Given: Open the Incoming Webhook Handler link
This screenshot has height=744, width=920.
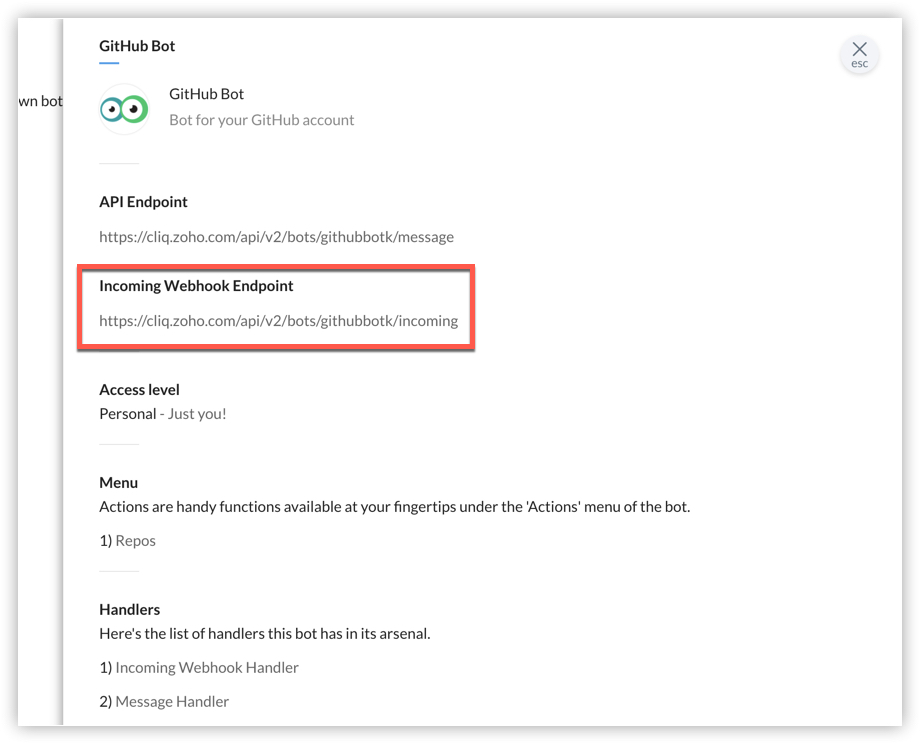Looking at the screenshot, I should 207,667.
